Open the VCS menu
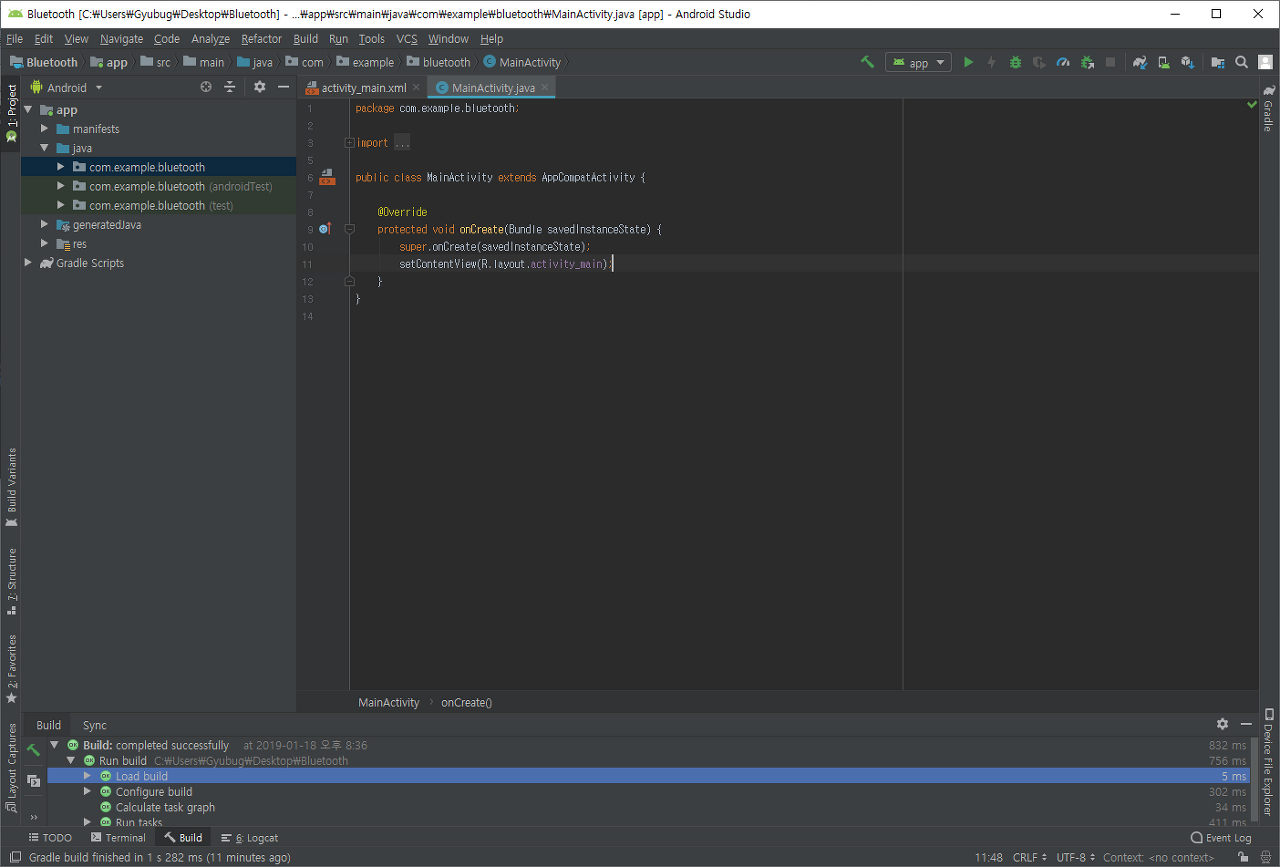The width and height of the screenshot is (1280, 867). tap(406, 39)
